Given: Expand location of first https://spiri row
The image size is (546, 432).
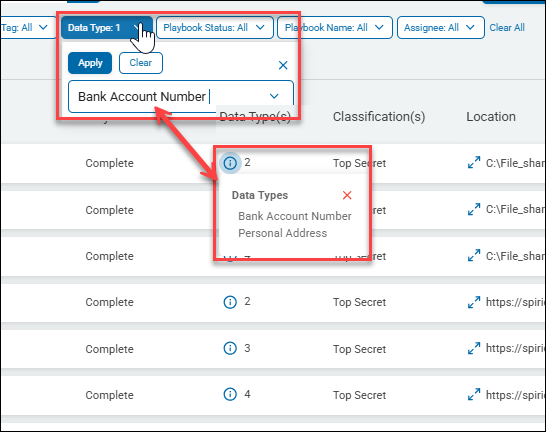Looking at the screenshot, I should (474, 302).
